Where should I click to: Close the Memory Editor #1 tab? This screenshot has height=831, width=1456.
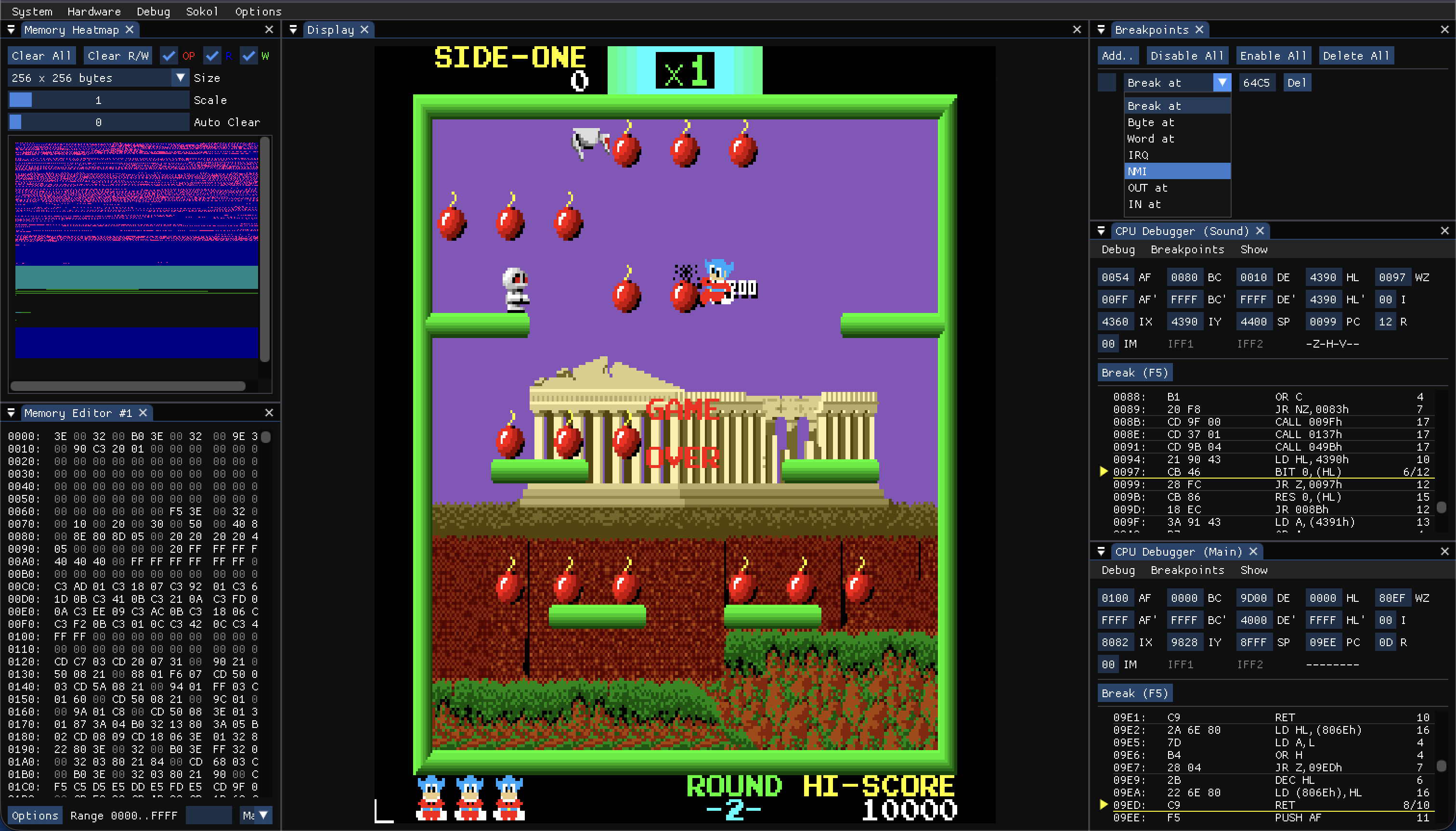tap(143, 413)
